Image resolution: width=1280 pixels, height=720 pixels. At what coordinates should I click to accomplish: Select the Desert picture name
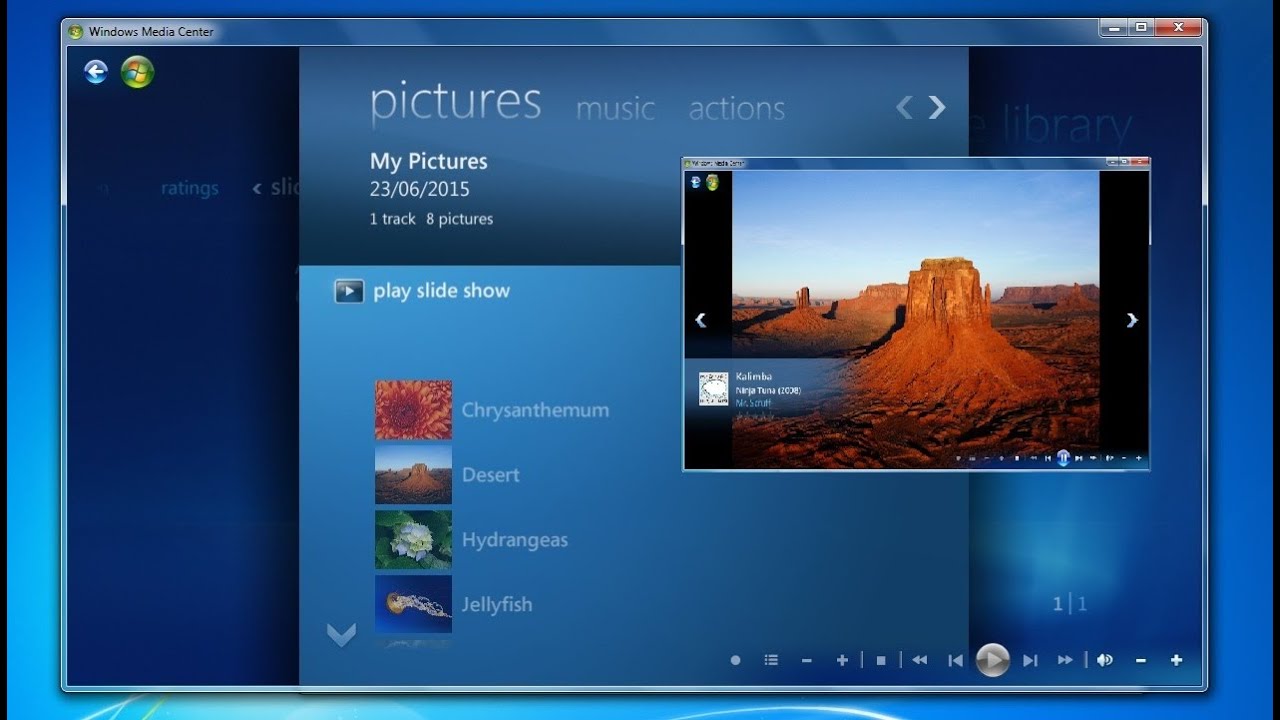[490, 475]
